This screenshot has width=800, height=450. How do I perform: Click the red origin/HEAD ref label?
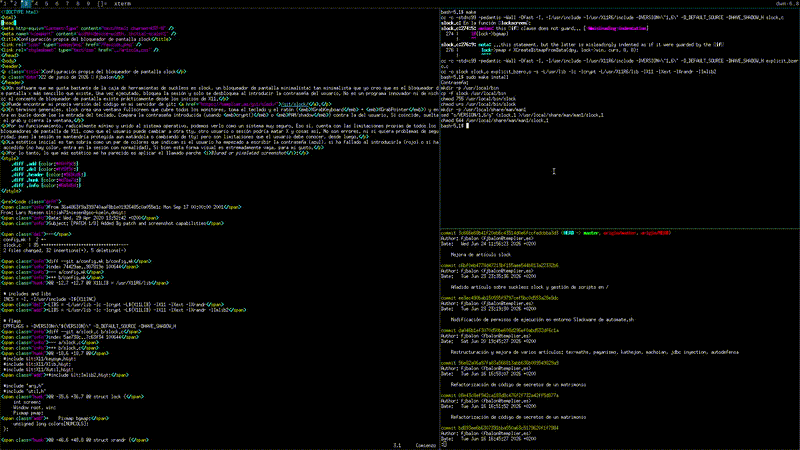654,233
